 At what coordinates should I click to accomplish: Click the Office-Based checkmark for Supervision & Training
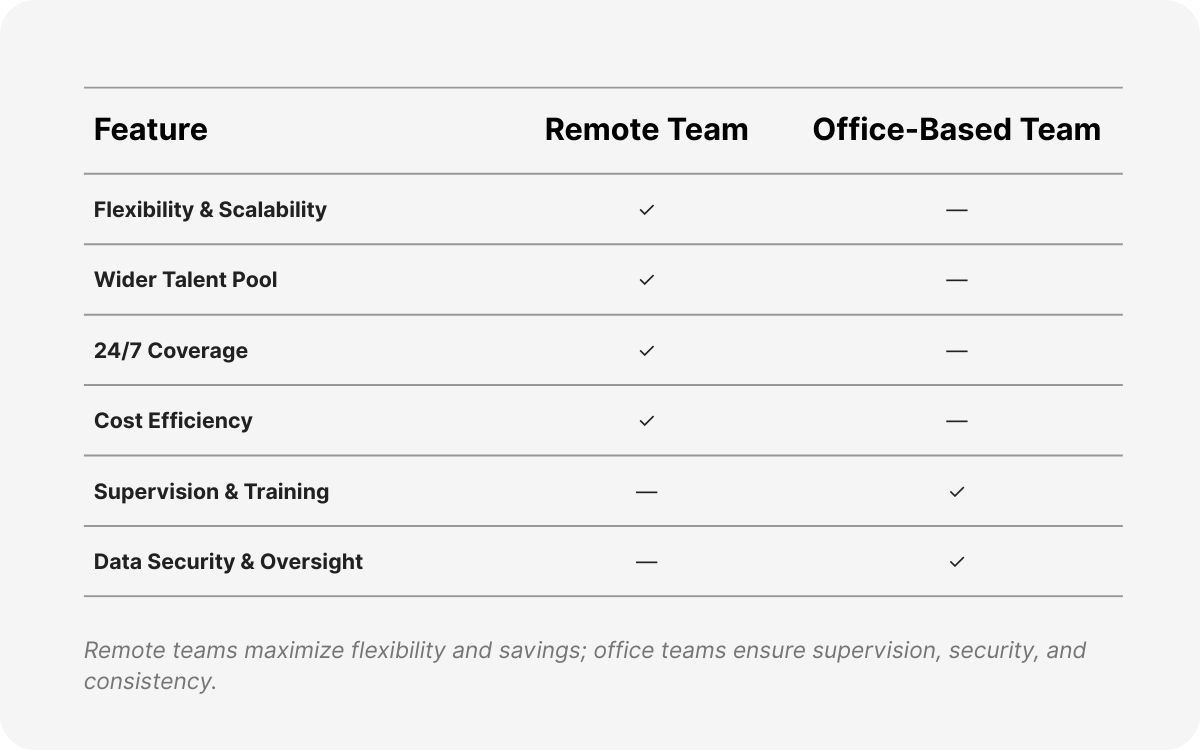click(957, 492)
